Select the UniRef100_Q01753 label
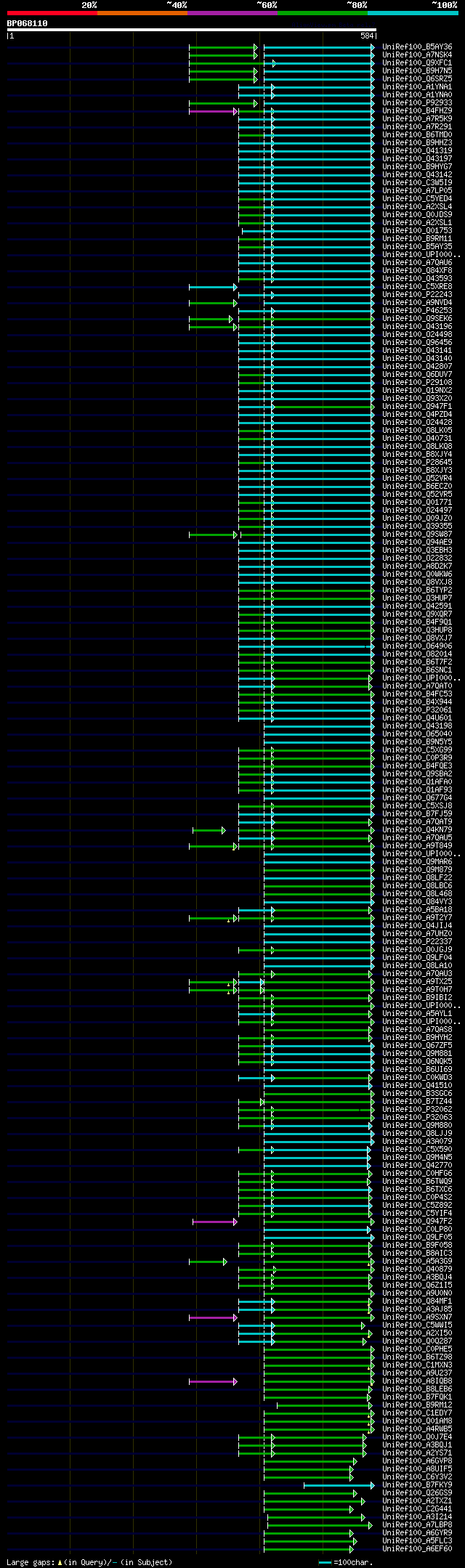465x1568 pixels. 417,230
